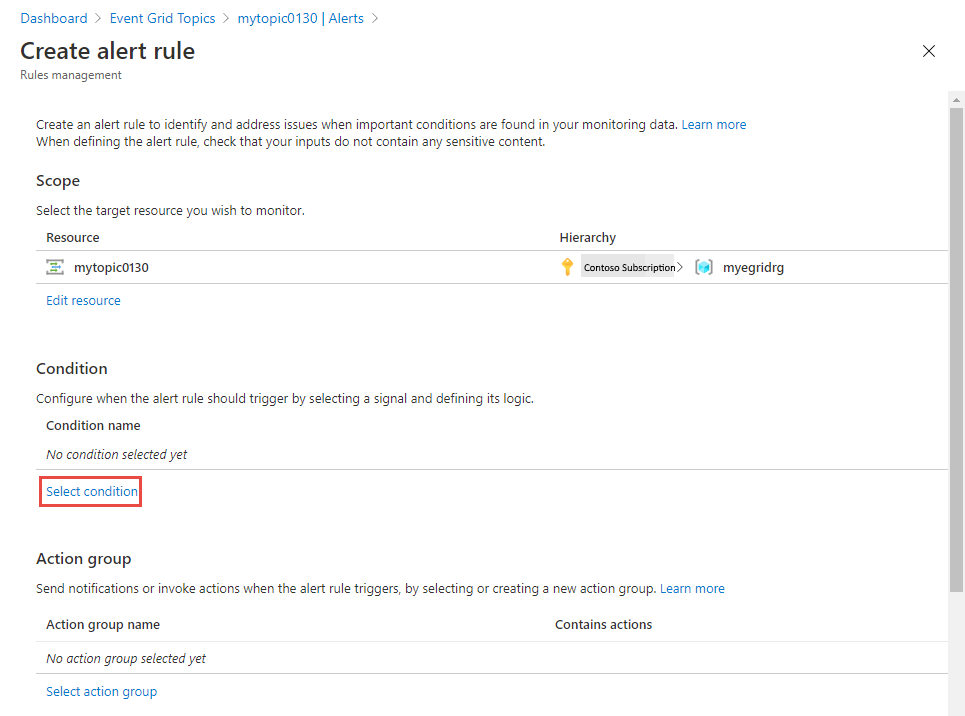Click the blue cube icon before myegridrg
Image resolution: width=965 pixels, height=716 pixels.
704,266
